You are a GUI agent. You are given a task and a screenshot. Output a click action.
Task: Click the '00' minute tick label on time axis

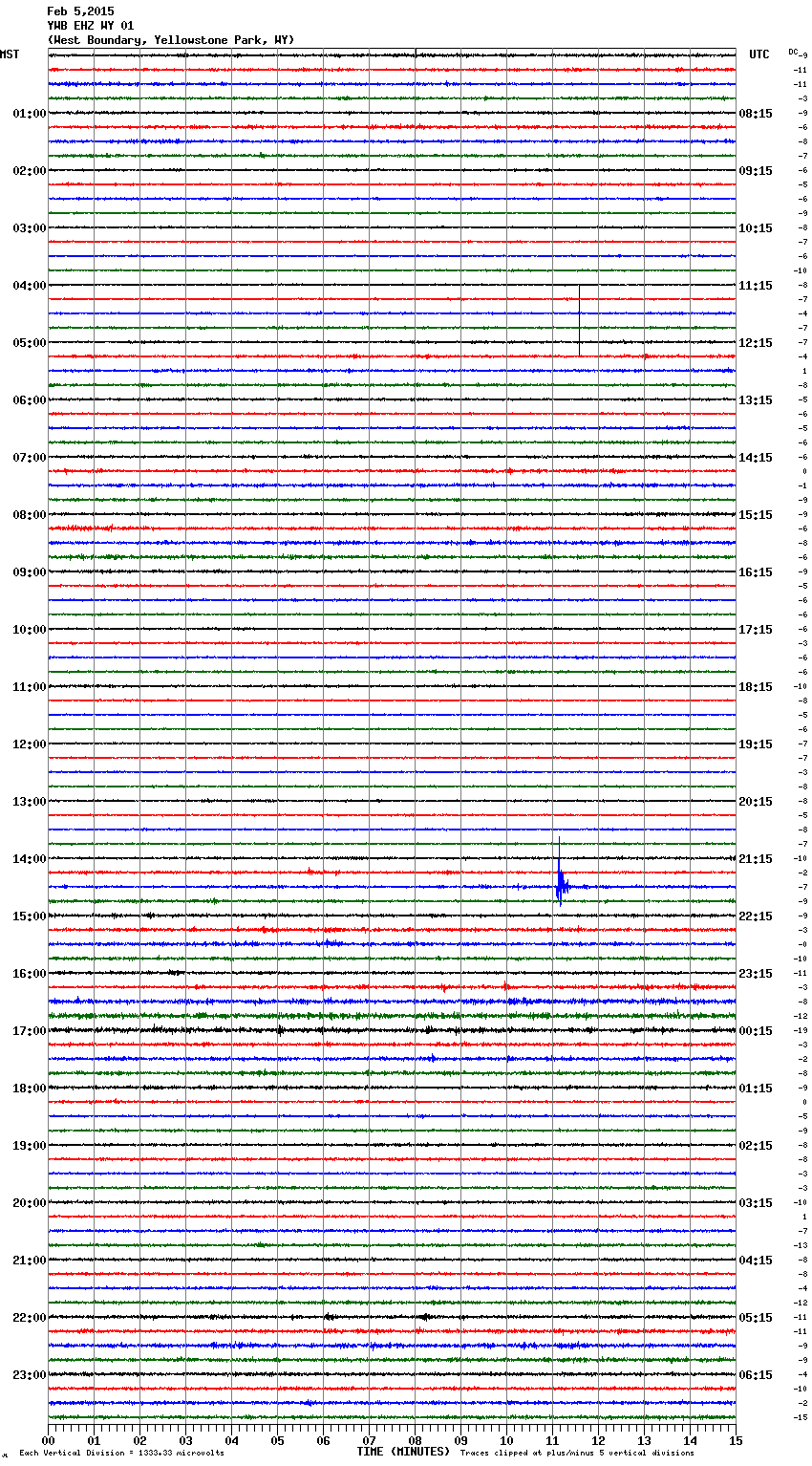coord(48,1440)
